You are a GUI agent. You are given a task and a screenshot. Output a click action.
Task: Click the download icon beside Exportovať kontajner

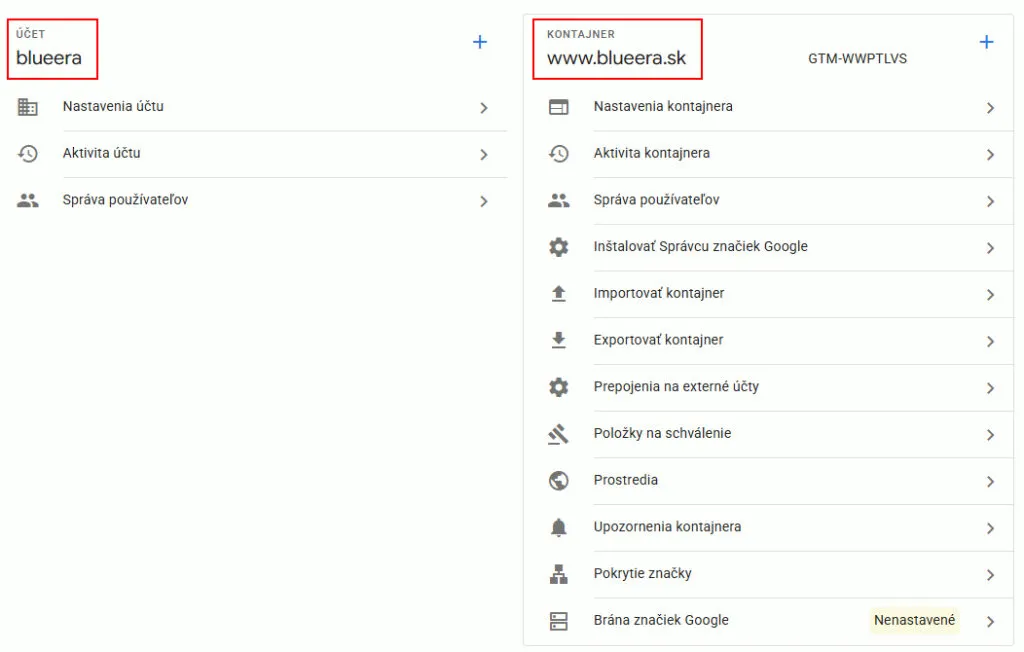(559, 340)
